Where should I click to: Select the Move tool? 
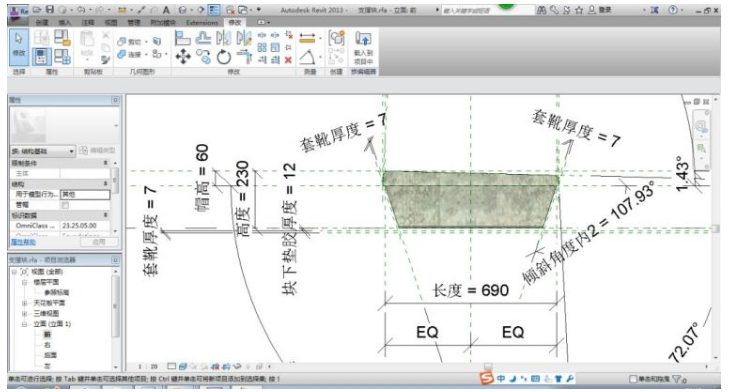pos(183,57)
